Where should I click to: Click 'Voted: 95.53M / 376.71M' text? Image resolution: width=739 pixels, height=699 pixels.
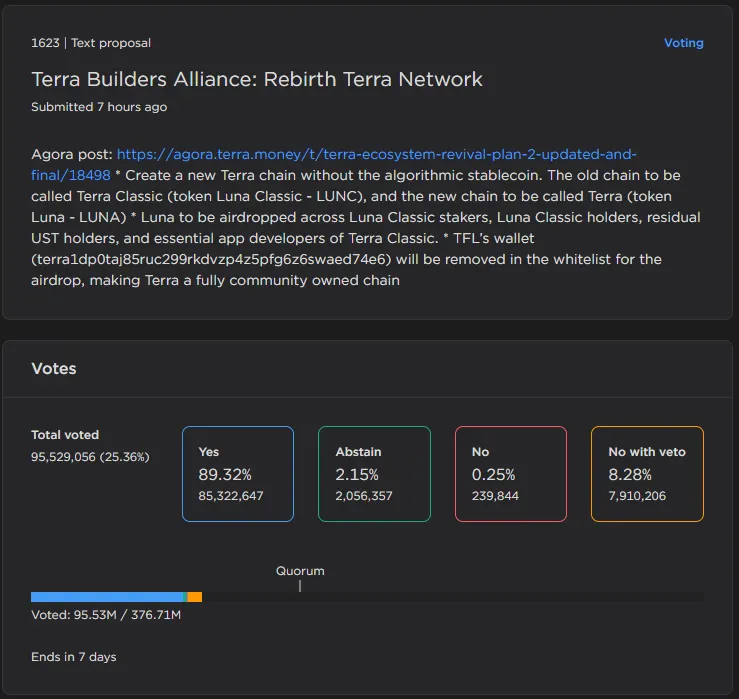point(106,615)
